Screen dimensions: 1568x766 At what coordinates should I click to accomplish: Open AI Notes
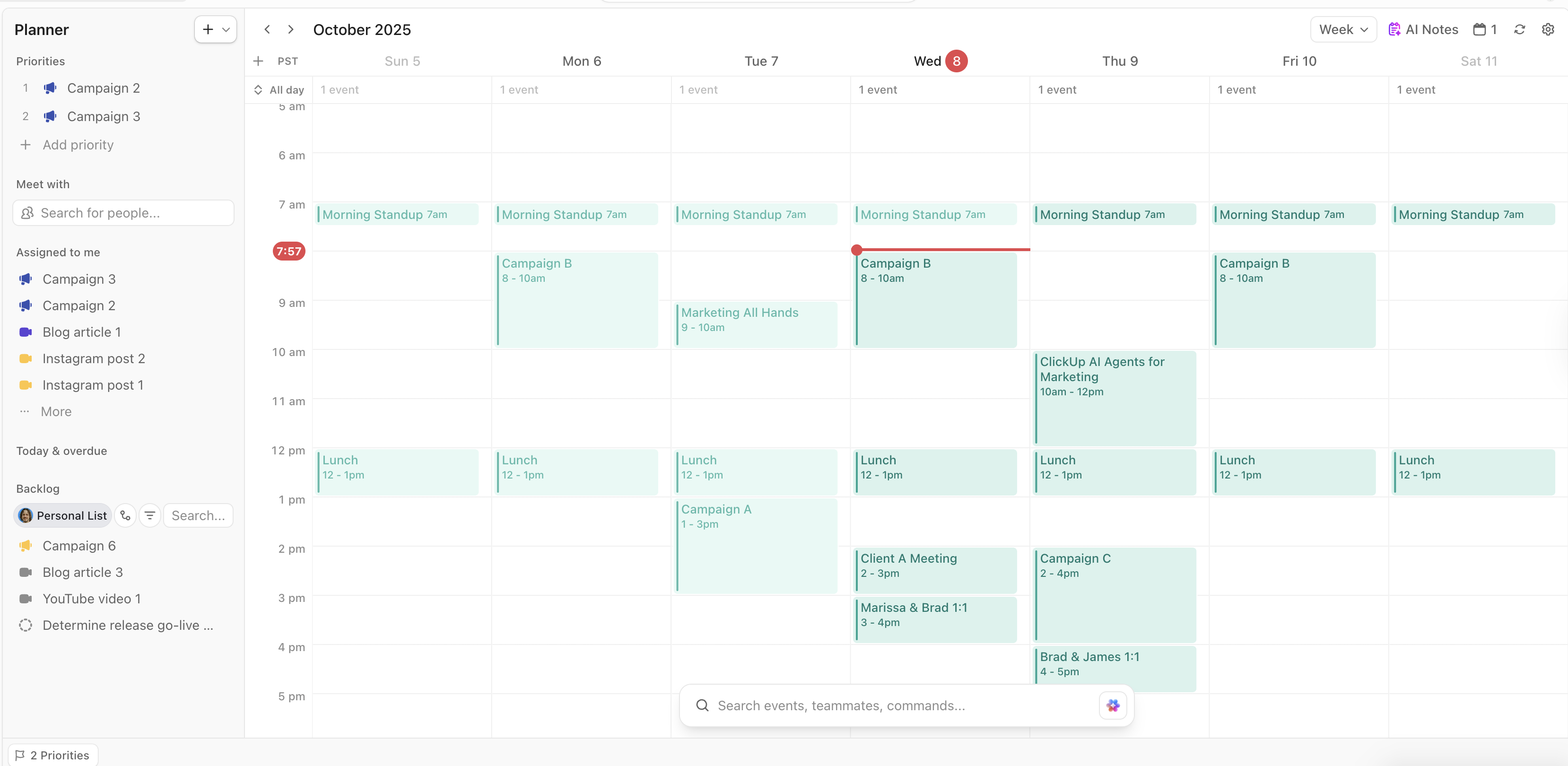(1423, 29)
